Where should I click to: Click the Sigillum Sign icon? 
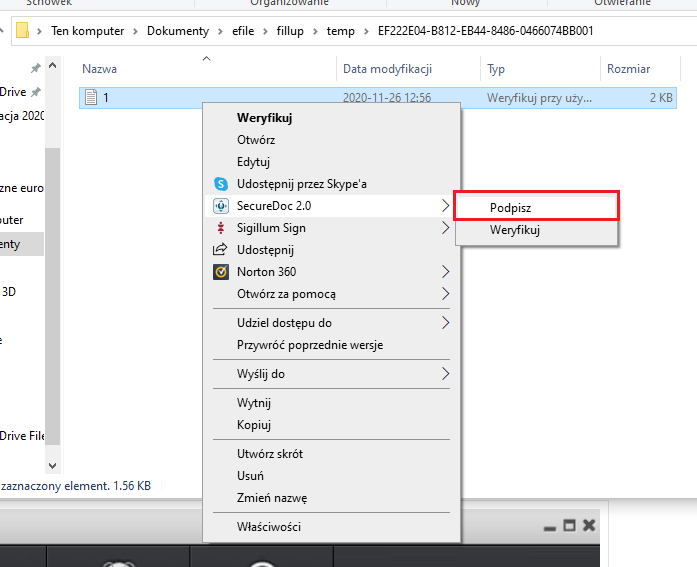(x=221, y=228)
